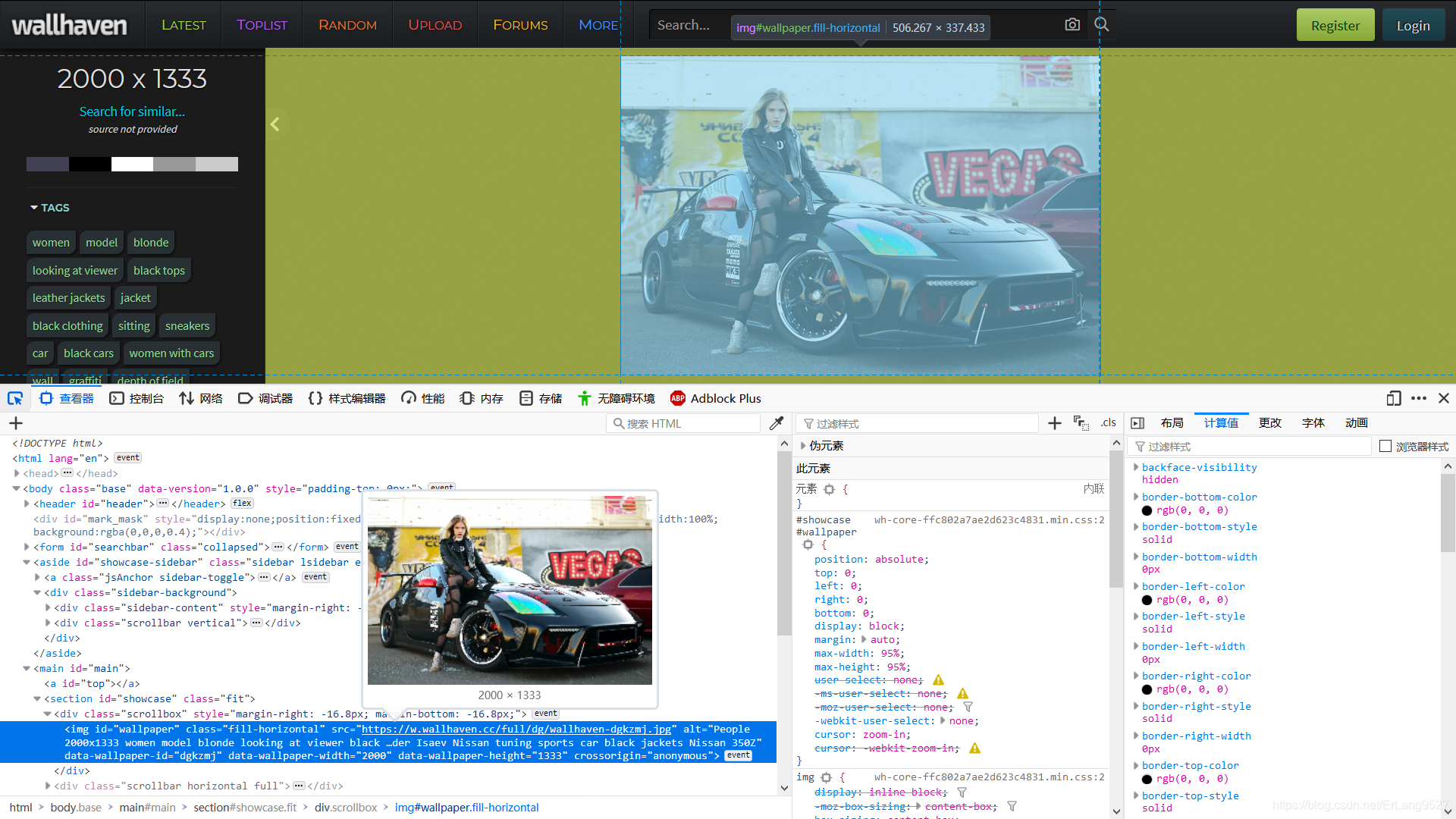Toggle the sidebar pane collapse icon

[1137, 423]
